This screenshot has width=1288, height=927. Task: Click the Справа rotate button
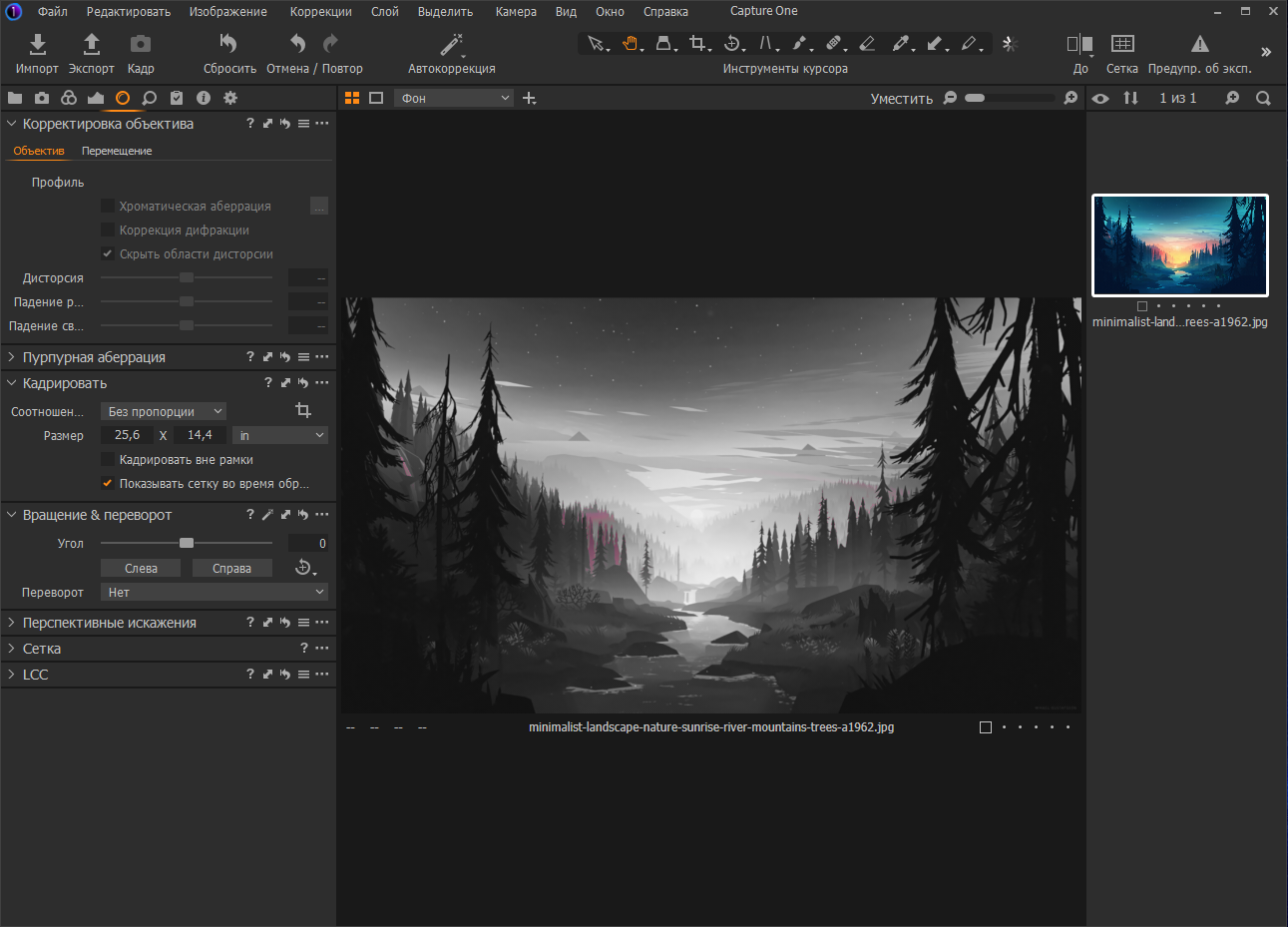231,568
